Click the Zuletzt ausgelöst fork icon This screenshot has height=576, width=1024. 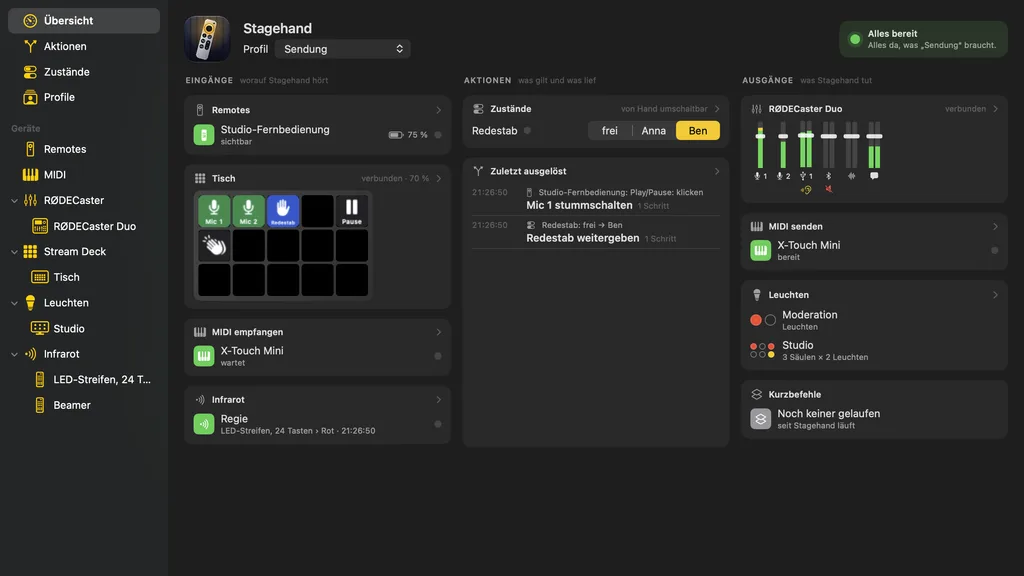pyautogui.click(x=478, y=171)
